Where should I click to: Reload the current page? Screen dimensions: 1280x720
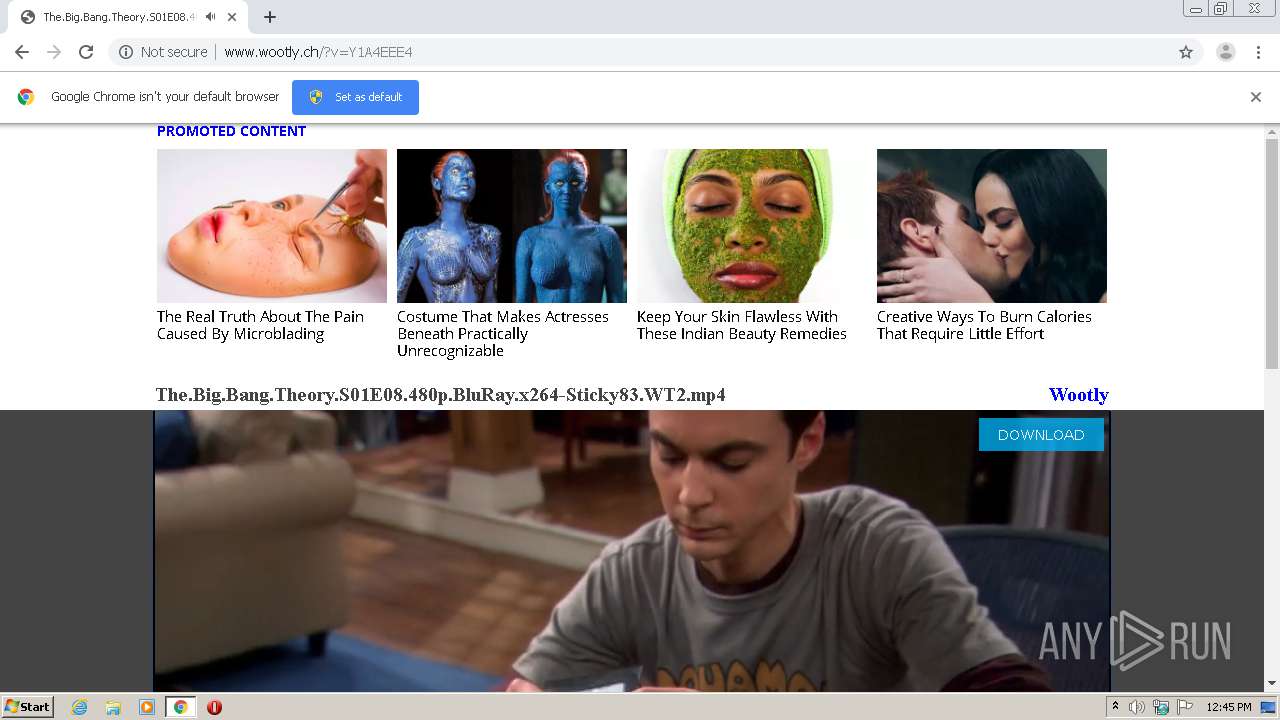(x=86, y=52)
